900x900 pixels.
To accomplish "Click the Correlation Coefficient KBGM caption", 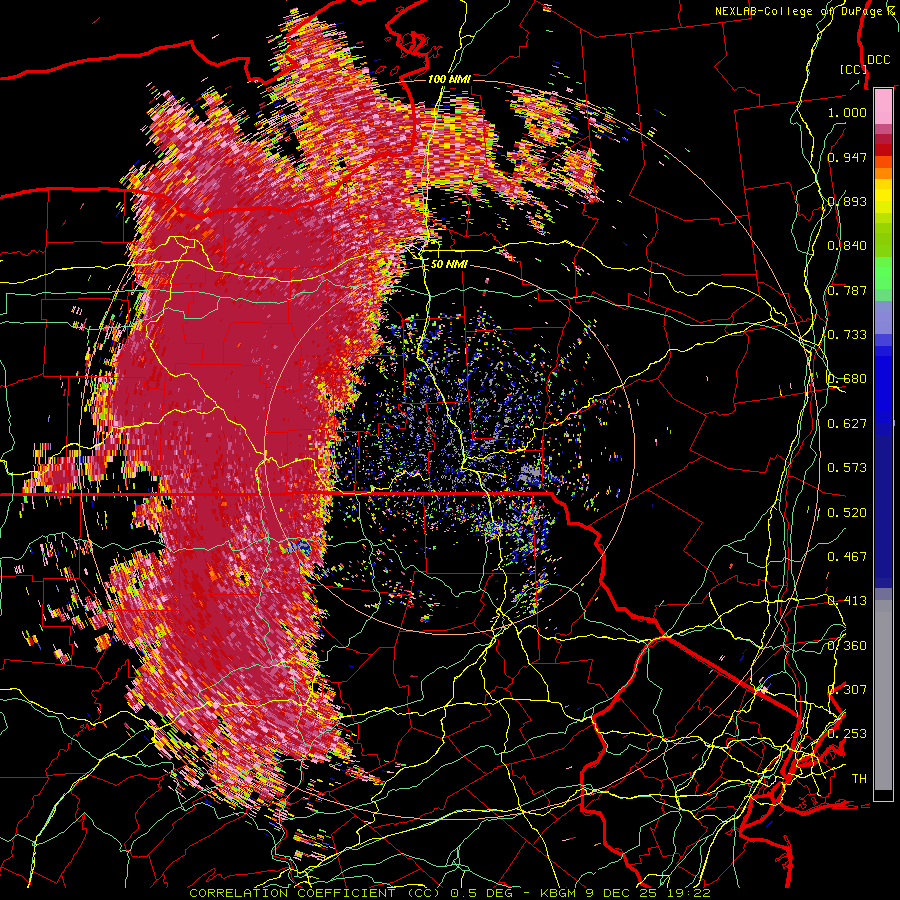I will coord(450,893).
